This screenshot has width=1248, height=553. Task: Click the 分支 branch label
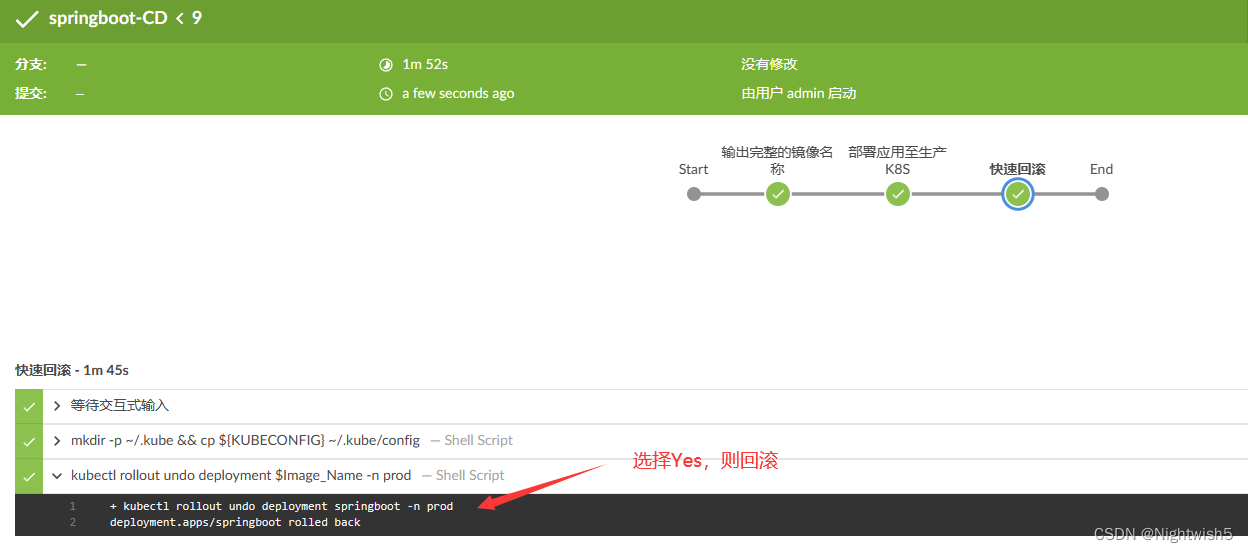pyautogui.click(x=31, y=64)
